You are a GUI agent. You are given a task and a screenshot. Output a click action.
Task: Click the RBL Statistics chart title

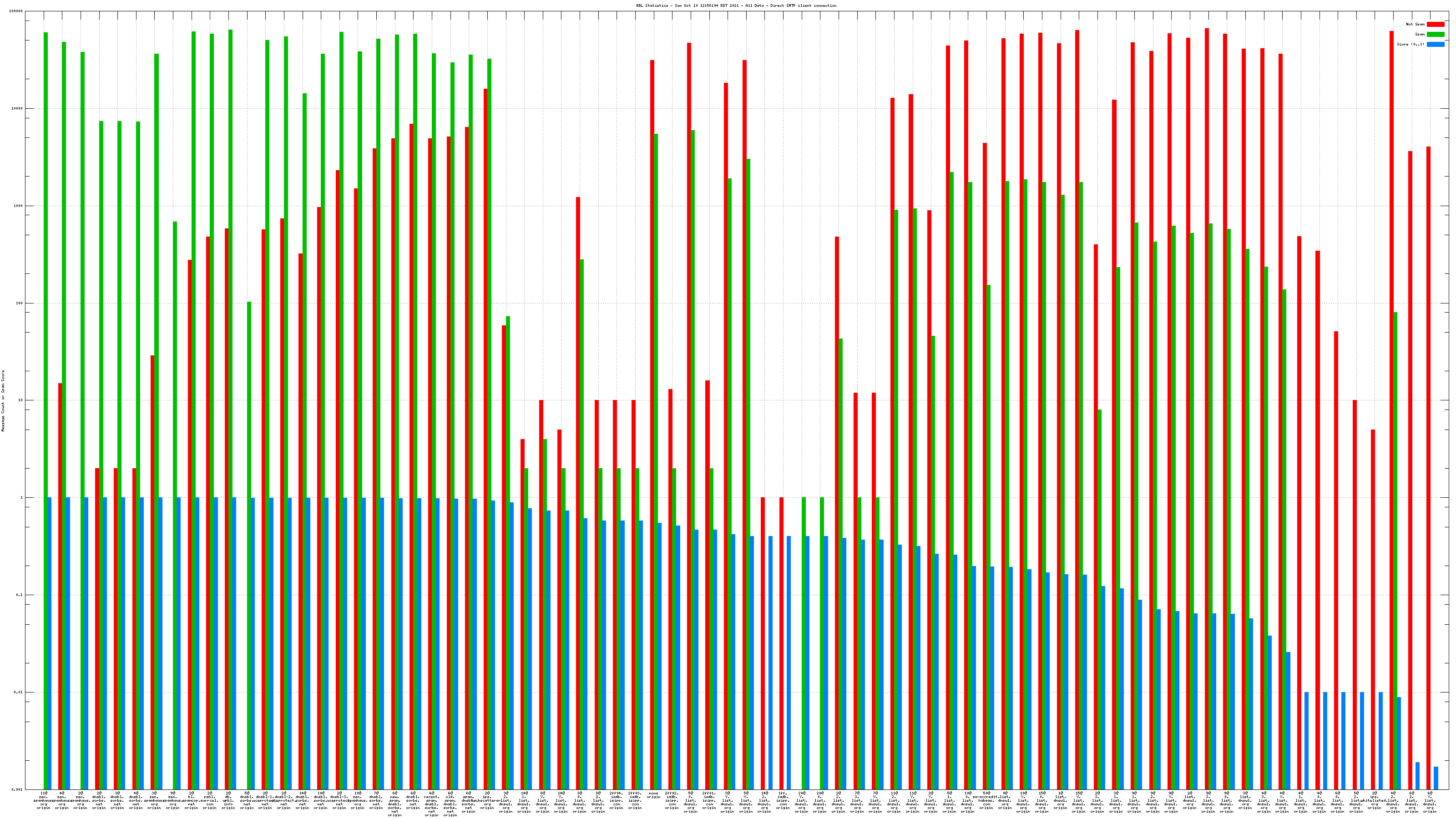pos(736,5)
